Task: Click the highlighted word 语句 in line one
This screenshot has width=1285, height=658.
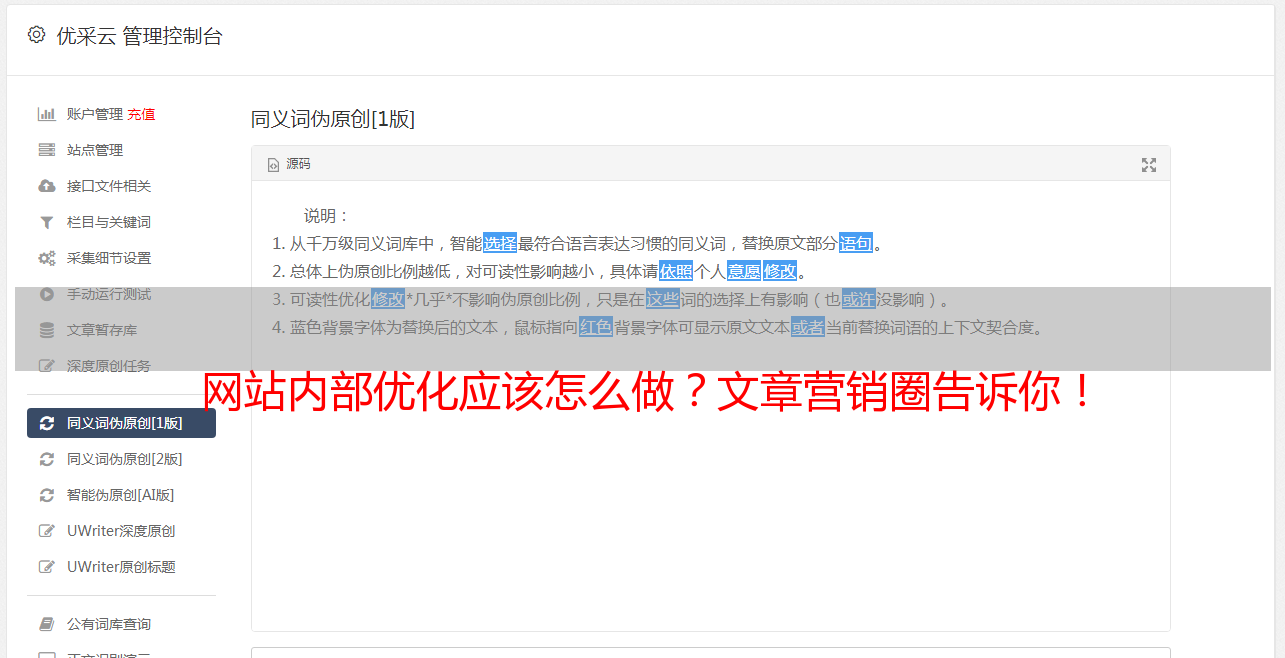Action: point(856,243)
